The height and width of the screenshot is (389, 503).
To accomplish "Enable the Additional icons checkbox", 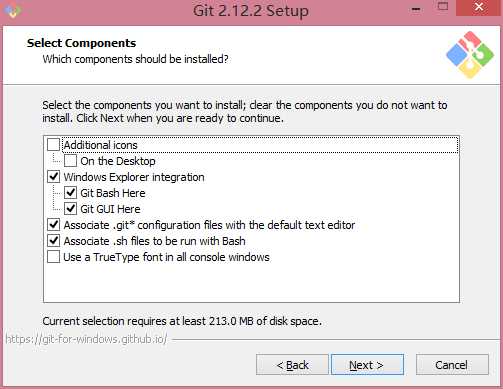I will 53,145.
